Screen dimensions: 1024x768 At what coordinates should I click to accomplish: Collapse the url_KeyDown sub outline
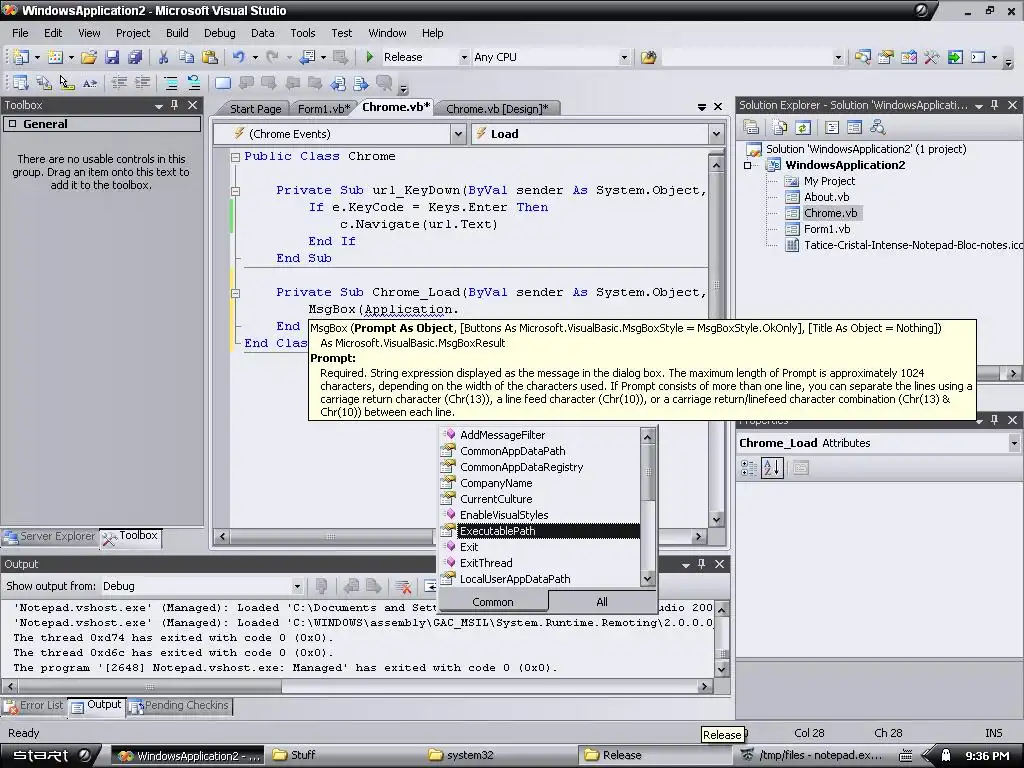235,191
